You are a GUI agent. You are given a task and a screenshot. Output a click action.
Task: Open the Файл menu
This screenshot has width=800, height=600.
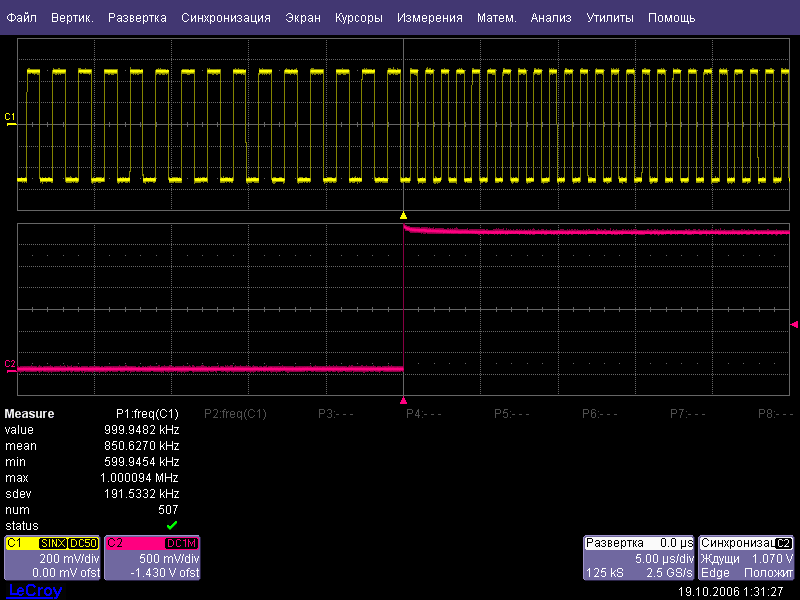(21, 18)
